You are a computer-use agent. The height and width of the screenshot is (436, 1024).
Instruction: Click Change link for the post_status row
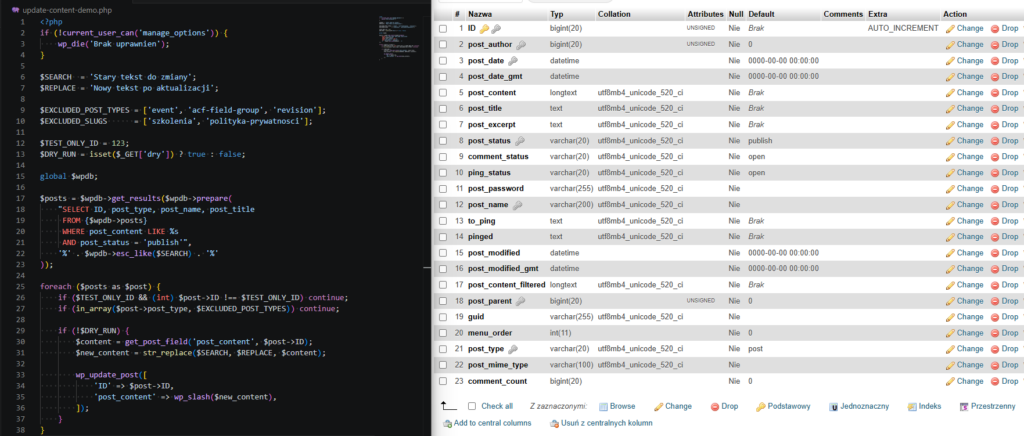pyautogui.click(x=970, y=140)
